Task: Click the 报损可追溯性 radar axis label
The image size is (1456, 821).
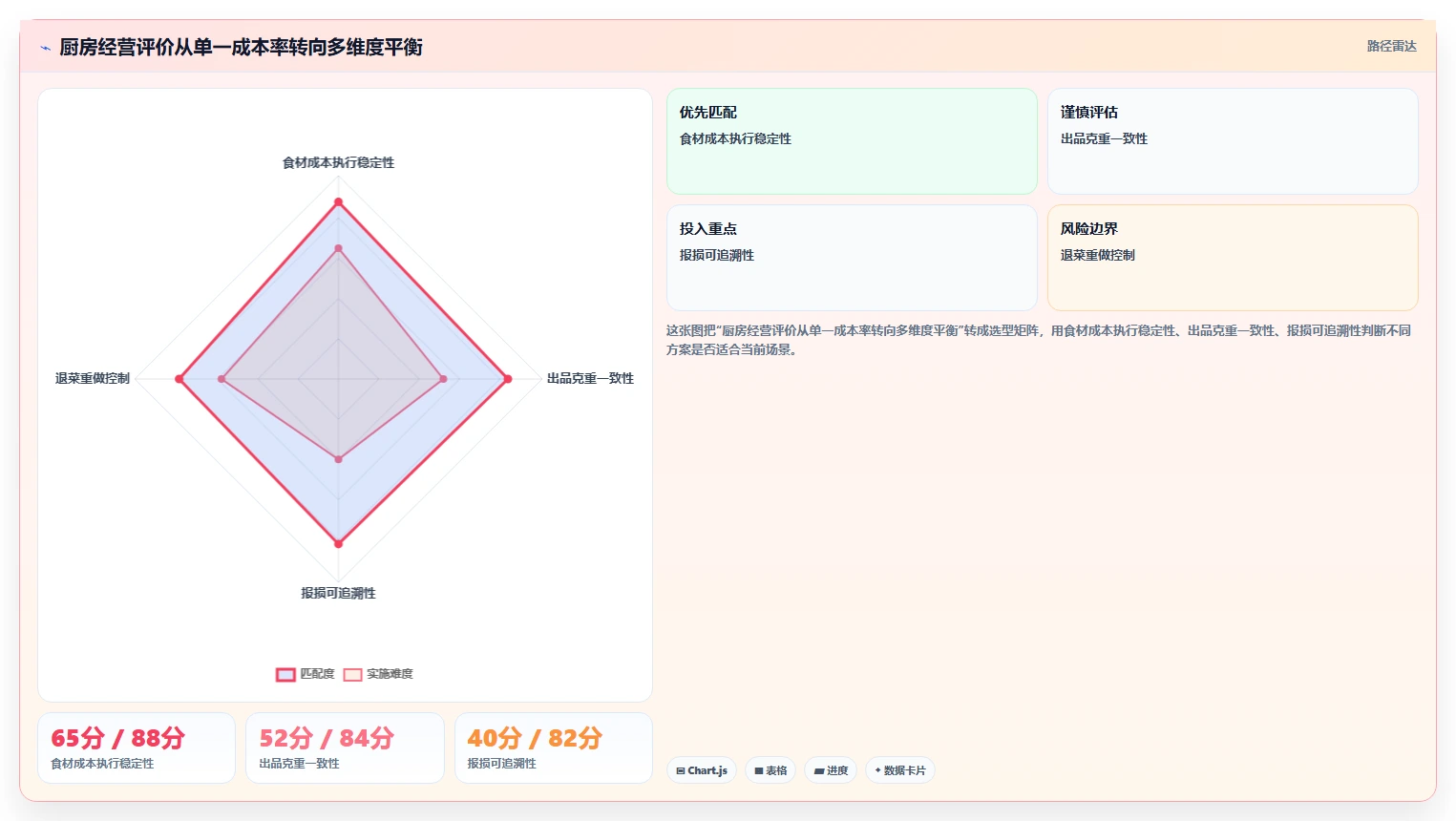Action: pyautogui.click(x=338, y=594)
